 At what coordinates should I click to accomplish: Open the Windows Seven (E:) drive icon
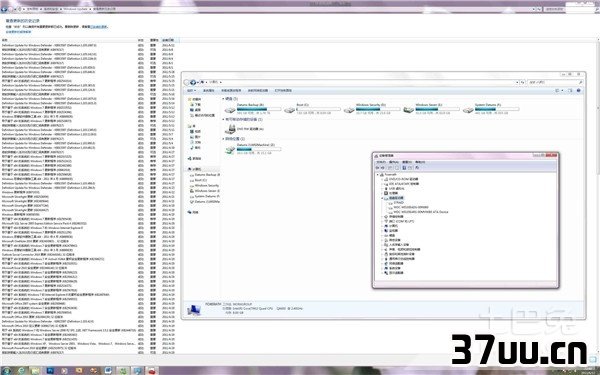click(409, 110)
